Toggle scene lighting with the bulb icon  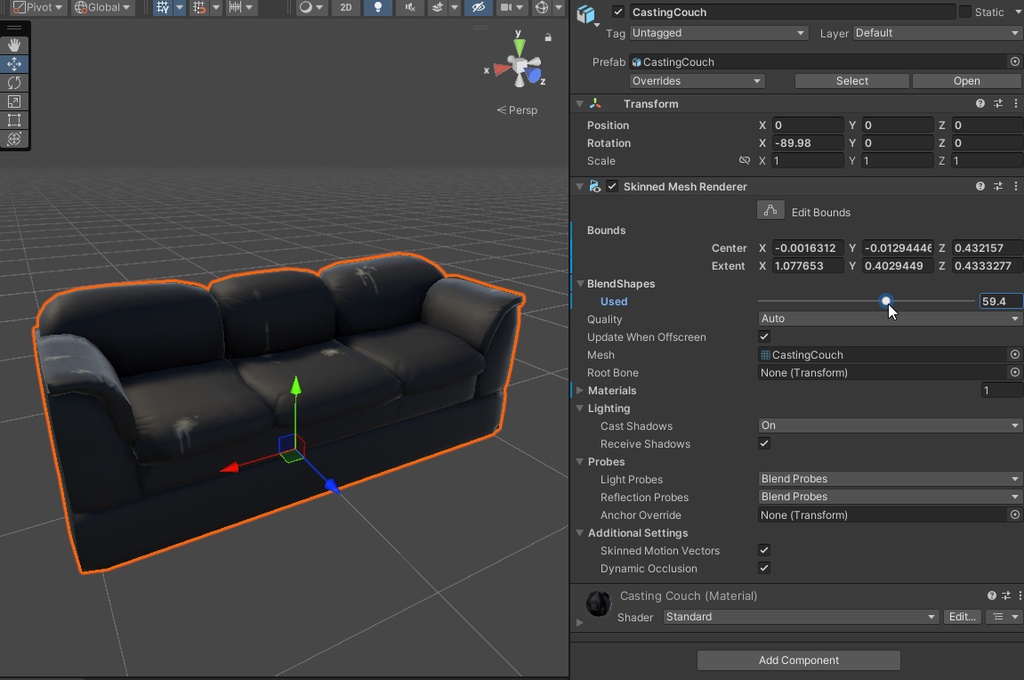(x=379, y=8)
